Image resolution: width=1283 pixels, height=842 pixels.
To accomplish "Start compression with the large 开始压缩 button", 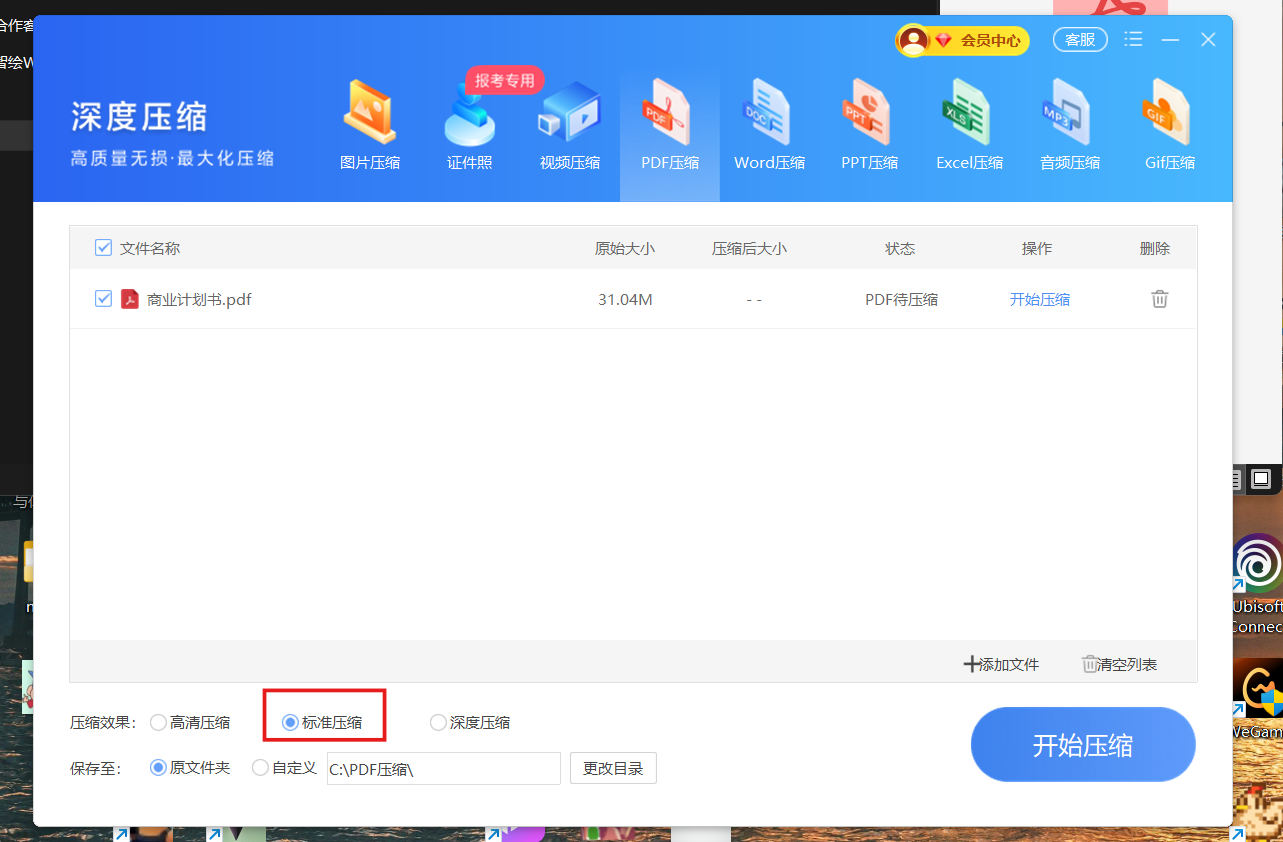I will pyautogui.click(x=1083, y=745).
